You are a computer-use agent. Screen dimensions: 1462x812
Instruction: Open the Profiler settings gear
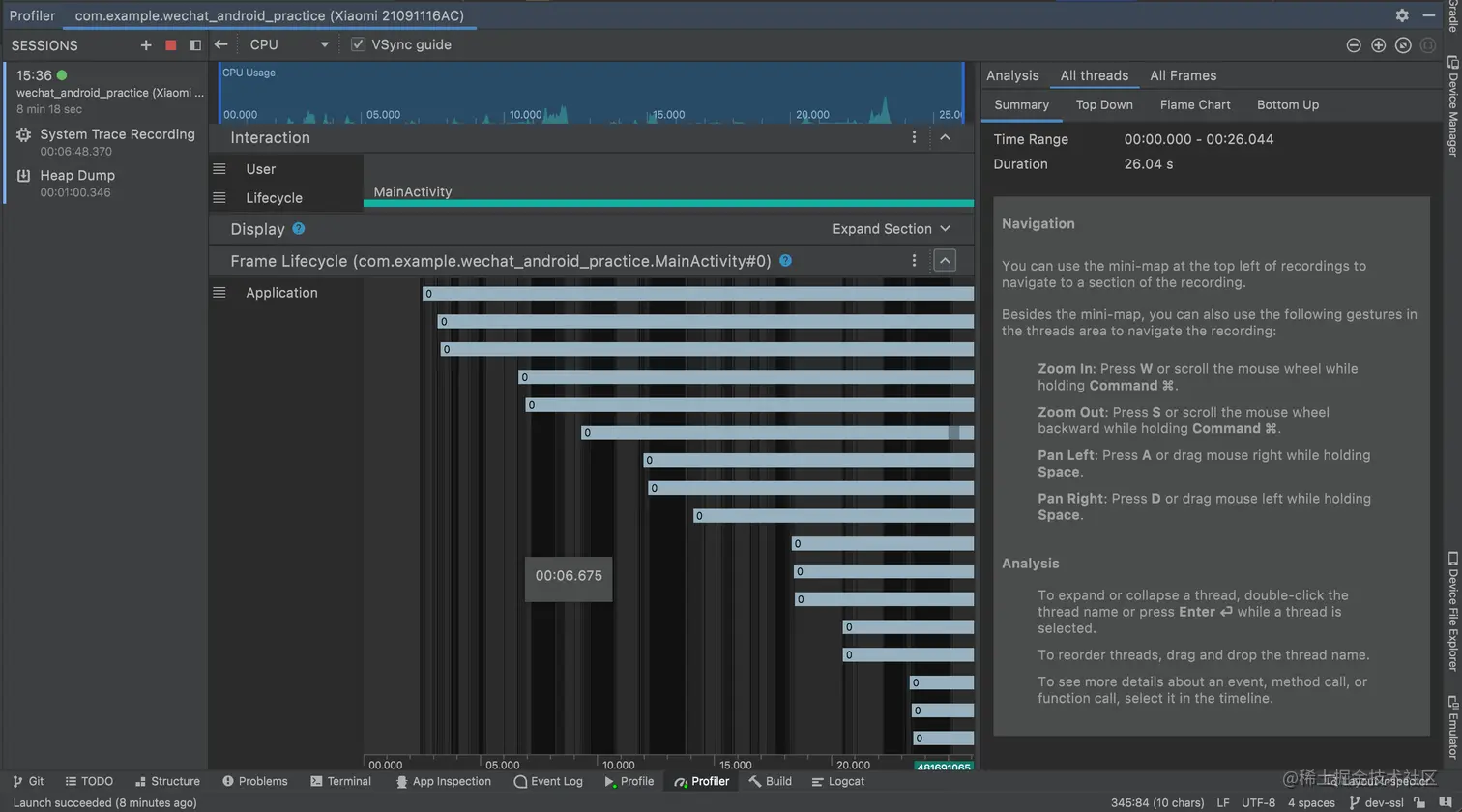1402,15
